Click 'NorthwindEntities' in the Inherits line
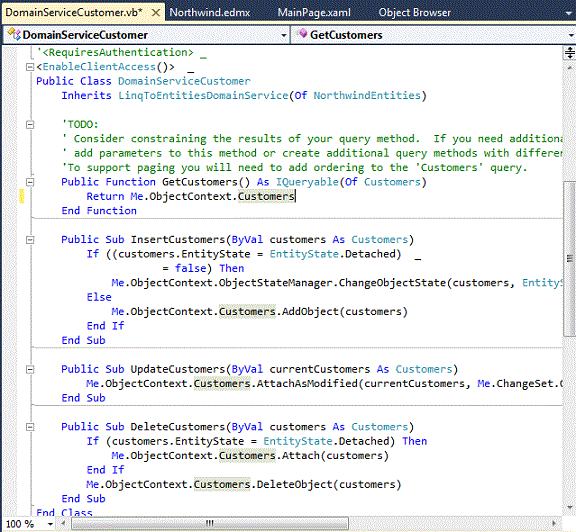This screenshot has height=532, width=576. (367, 96)
